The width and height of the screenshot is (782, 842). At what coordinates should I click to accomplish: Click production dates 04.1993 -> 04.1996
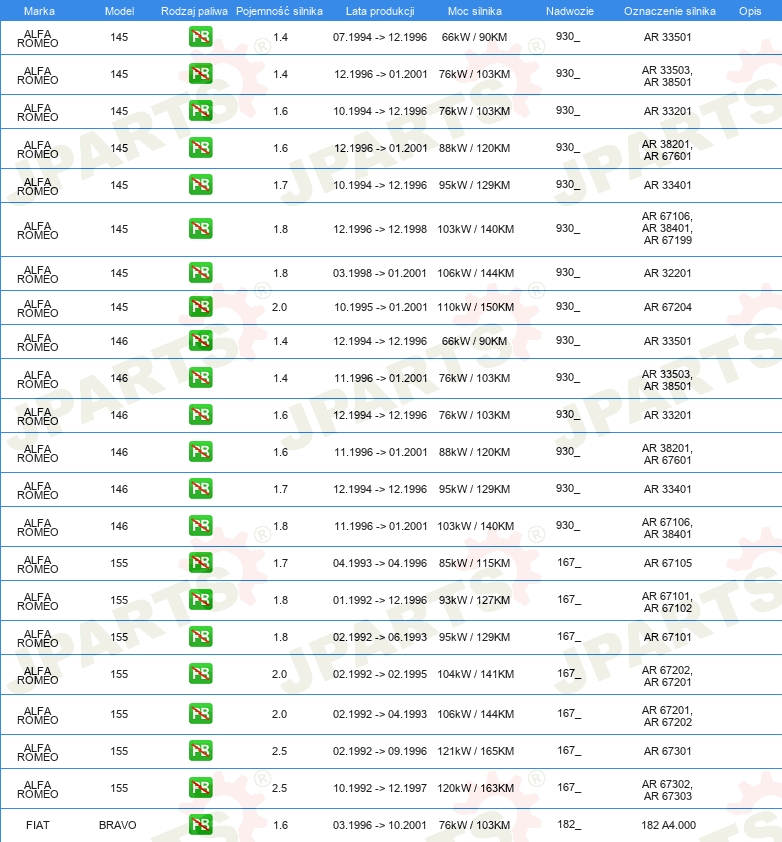(380, 563)
